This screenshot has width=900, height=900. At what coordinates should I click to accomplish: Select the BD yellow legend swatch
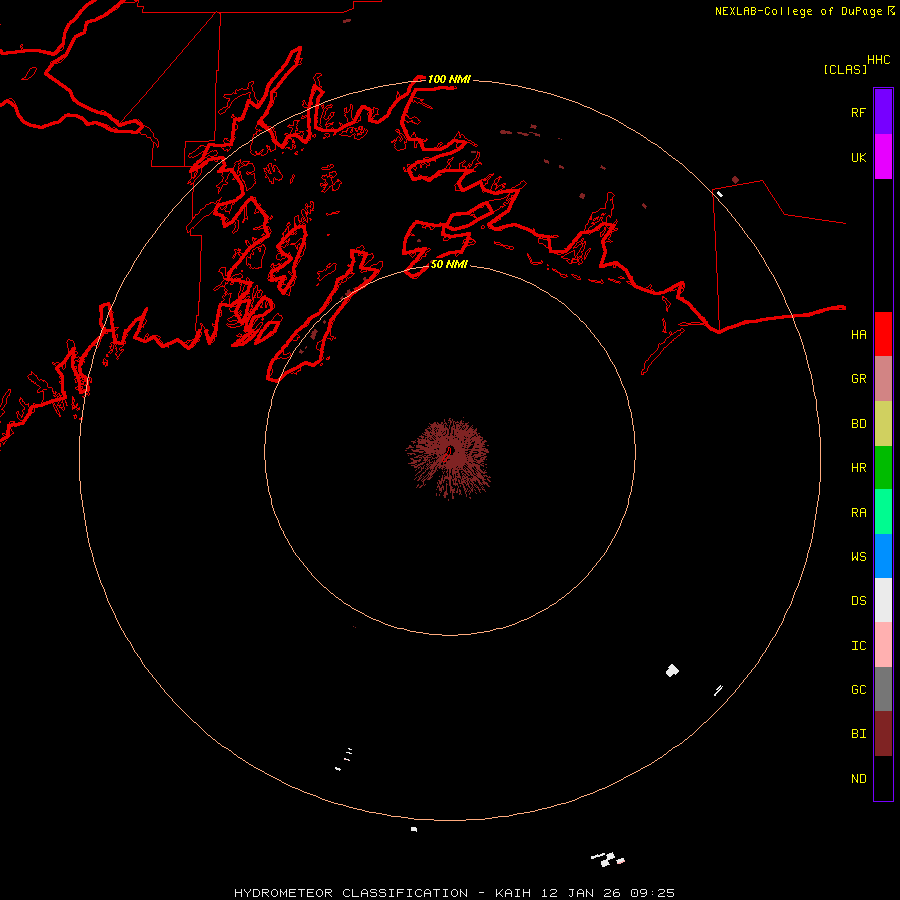883,424
